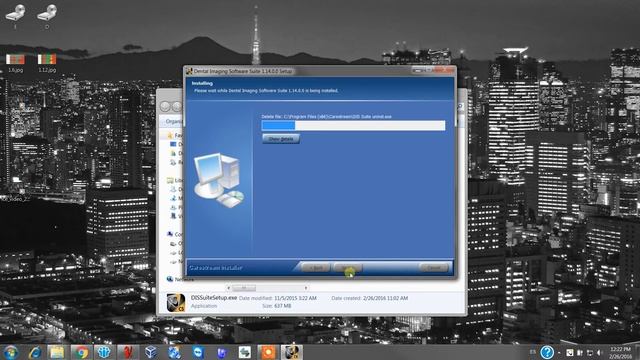Click the scrollbar left arrow in Explorer

(x=228, y=288)
